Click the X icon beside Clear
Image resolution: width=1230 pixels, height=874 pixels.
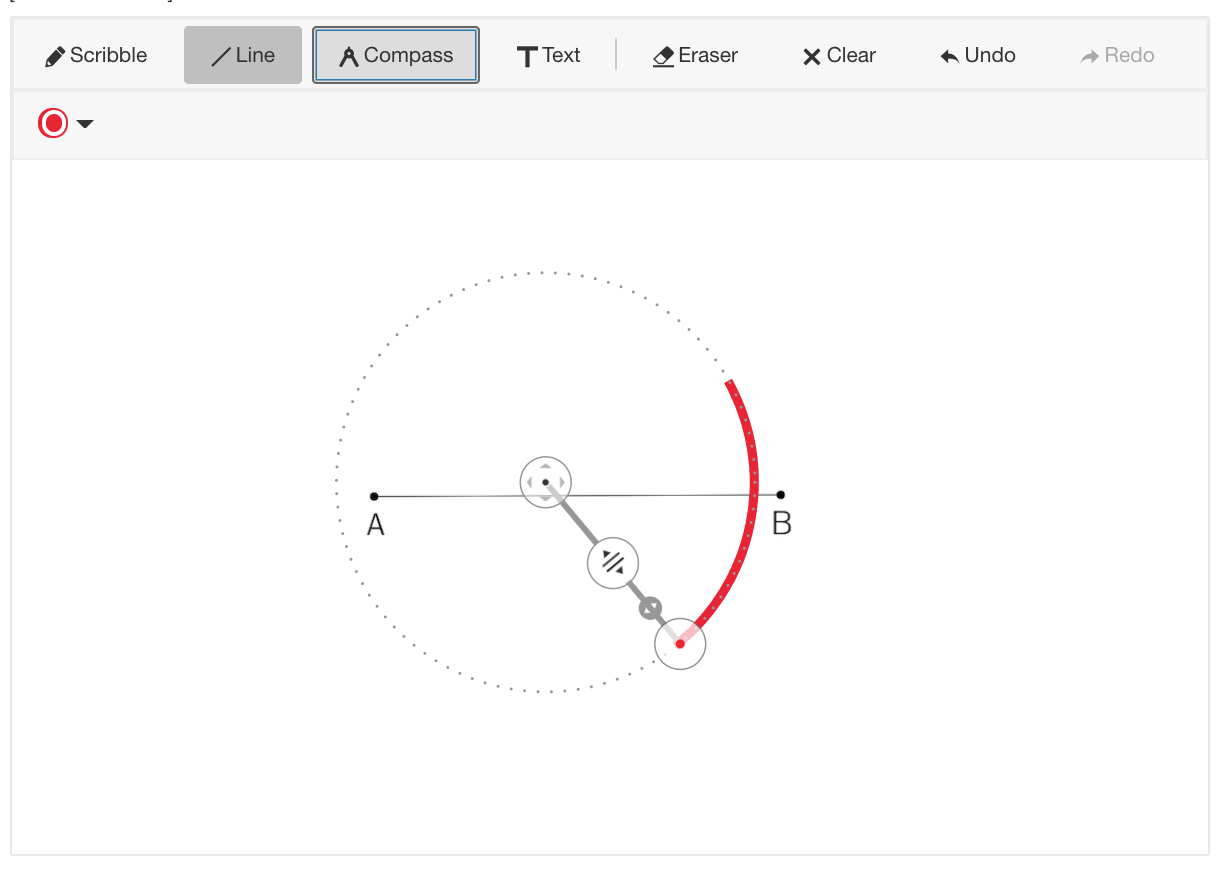tap(812, 57)
